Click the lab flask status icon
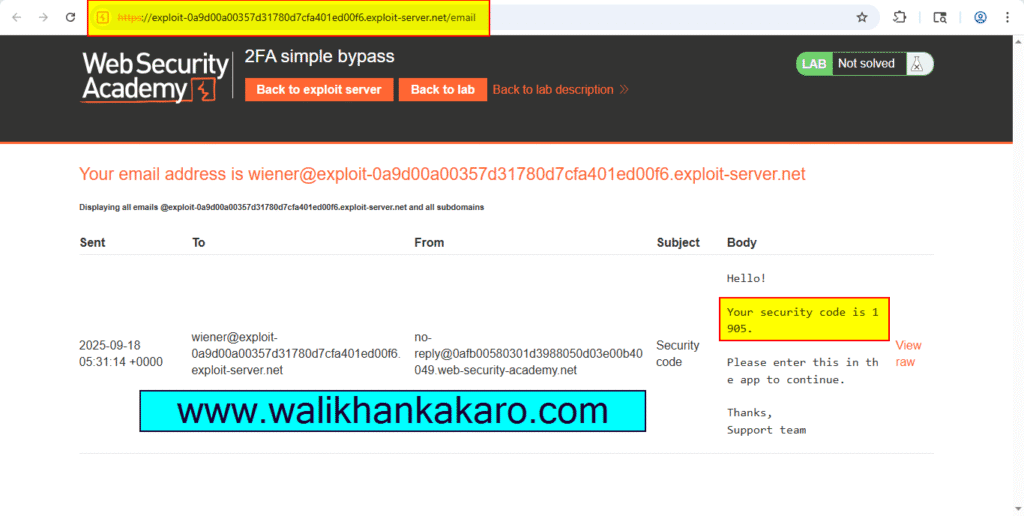The width and height of the screenshot is (1024, 516). click(x=918, y=64)
